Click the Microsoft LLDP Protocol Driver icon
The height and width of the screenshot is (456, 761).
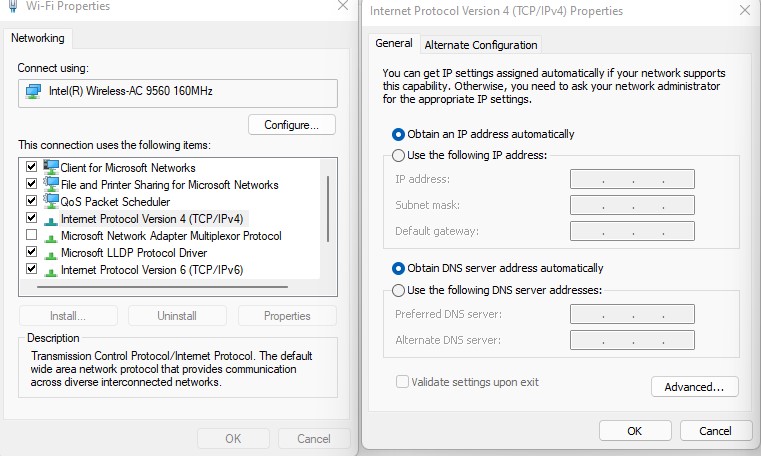point(51,253)
